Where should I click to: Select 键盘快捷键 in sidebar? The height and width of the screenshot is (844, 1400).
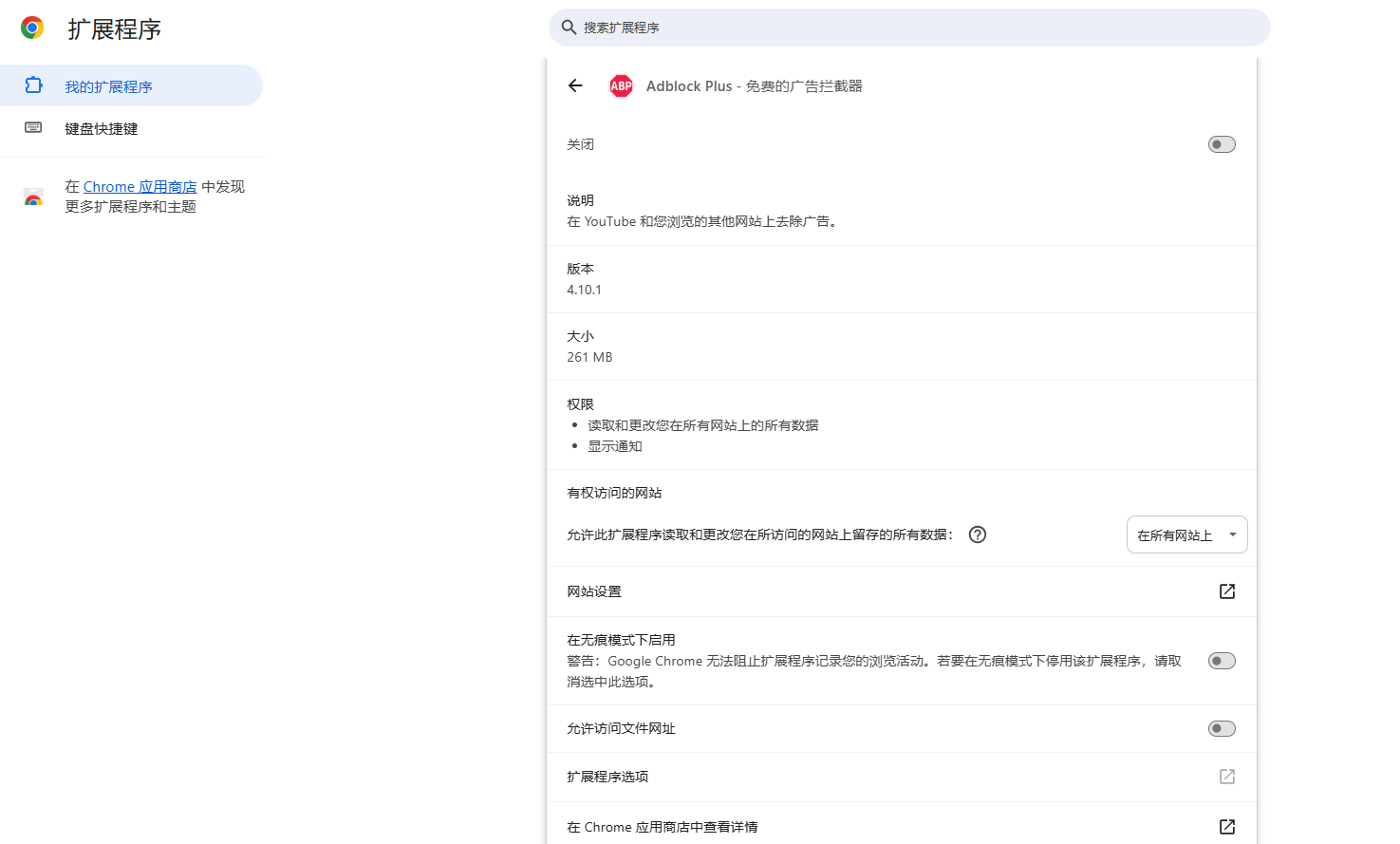pos(131,128)
